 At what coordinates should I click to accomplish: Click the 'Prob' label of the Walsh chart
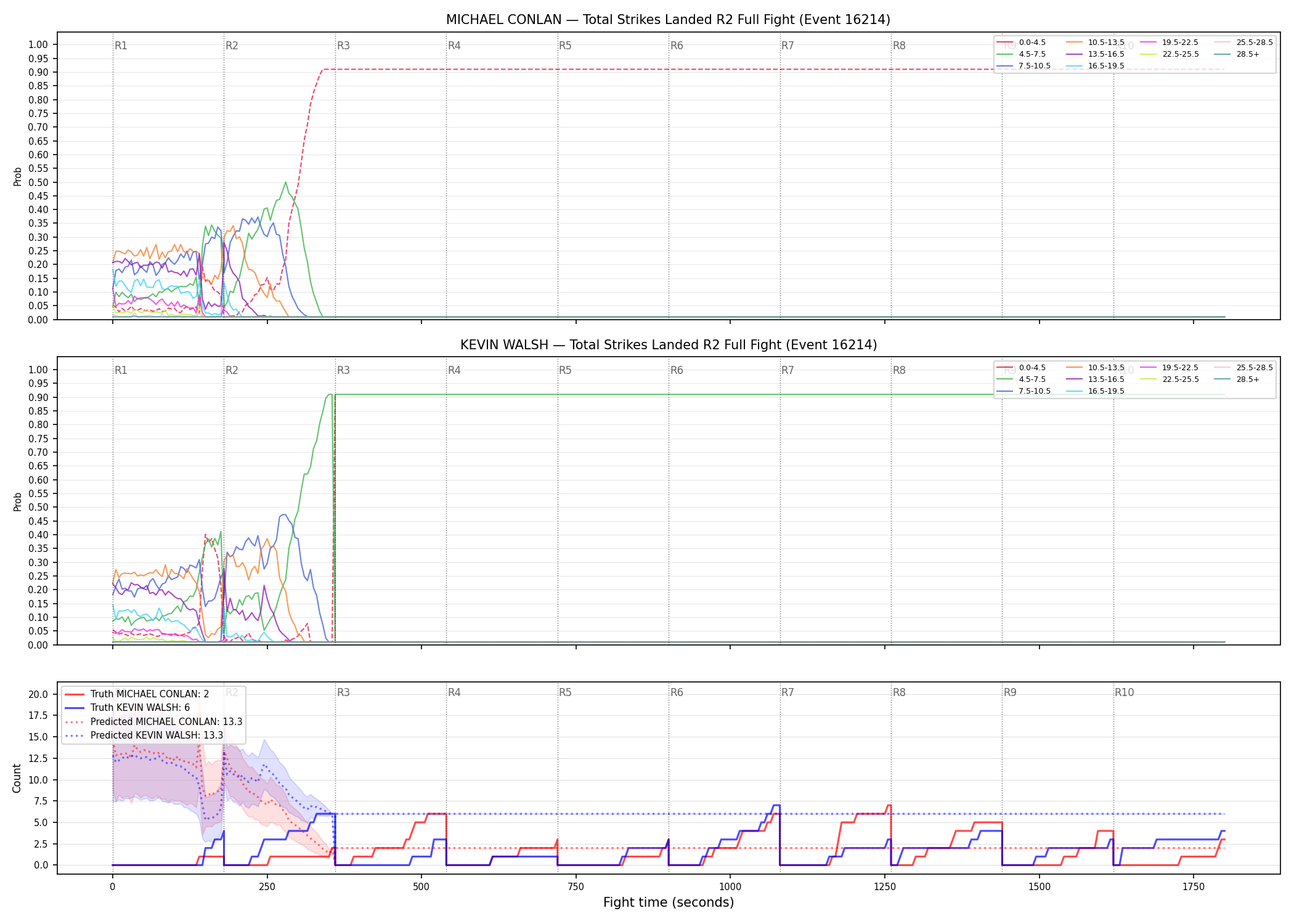(18, 501)
